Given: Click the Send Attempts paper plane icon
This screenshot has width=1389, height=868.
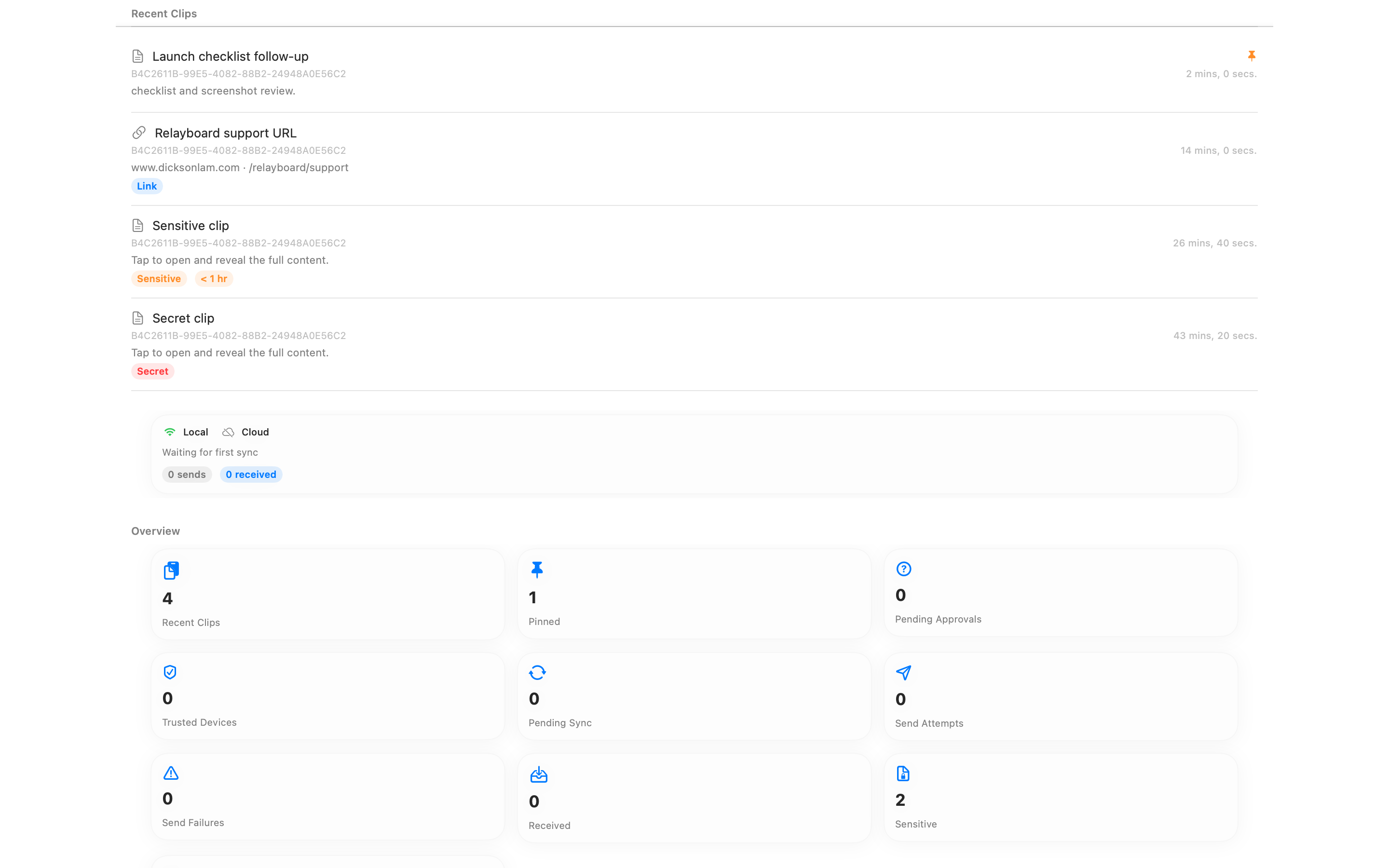Looking at the screenshot, I should 903,672.
